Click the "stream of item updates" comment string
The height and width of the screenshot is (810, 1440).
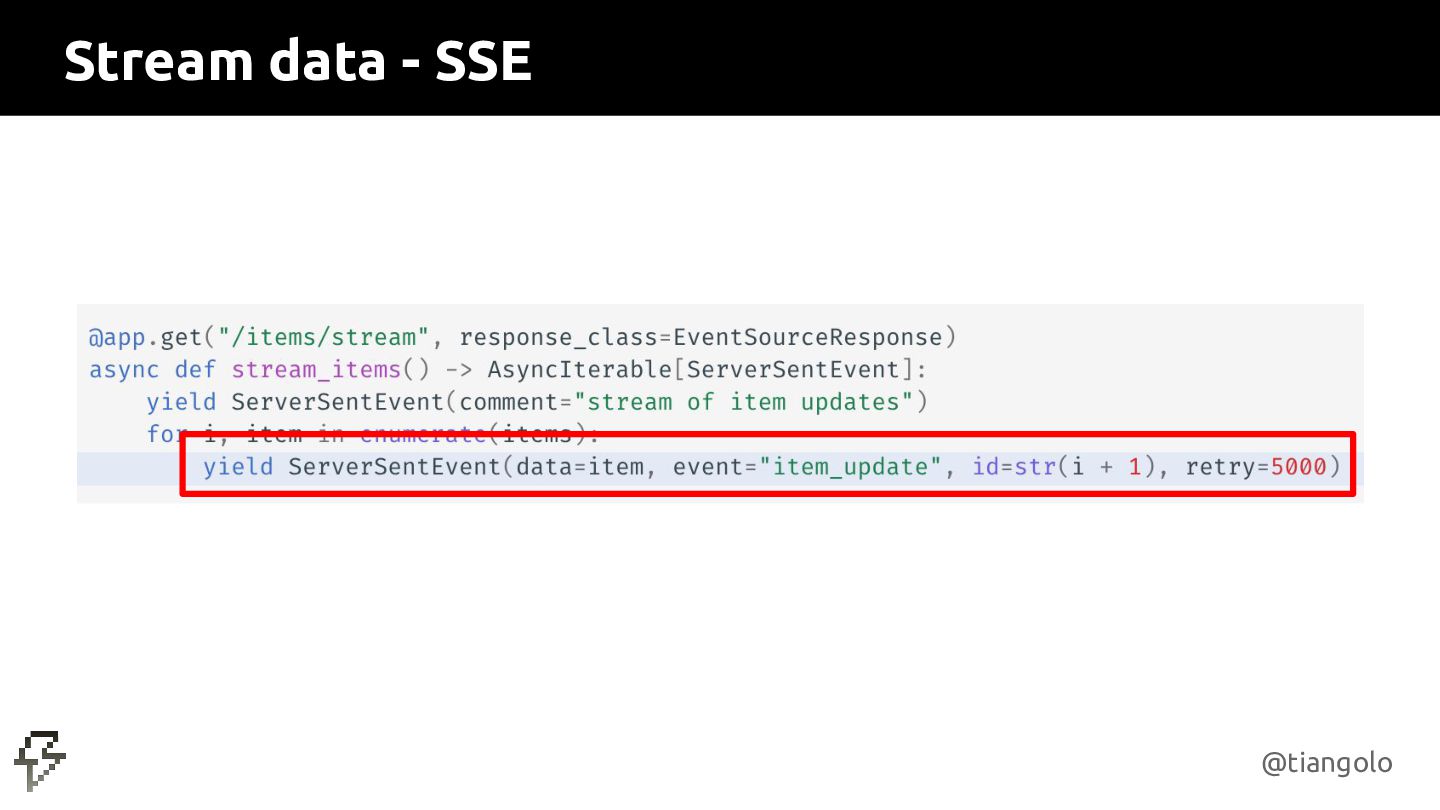tap(743, 402)
